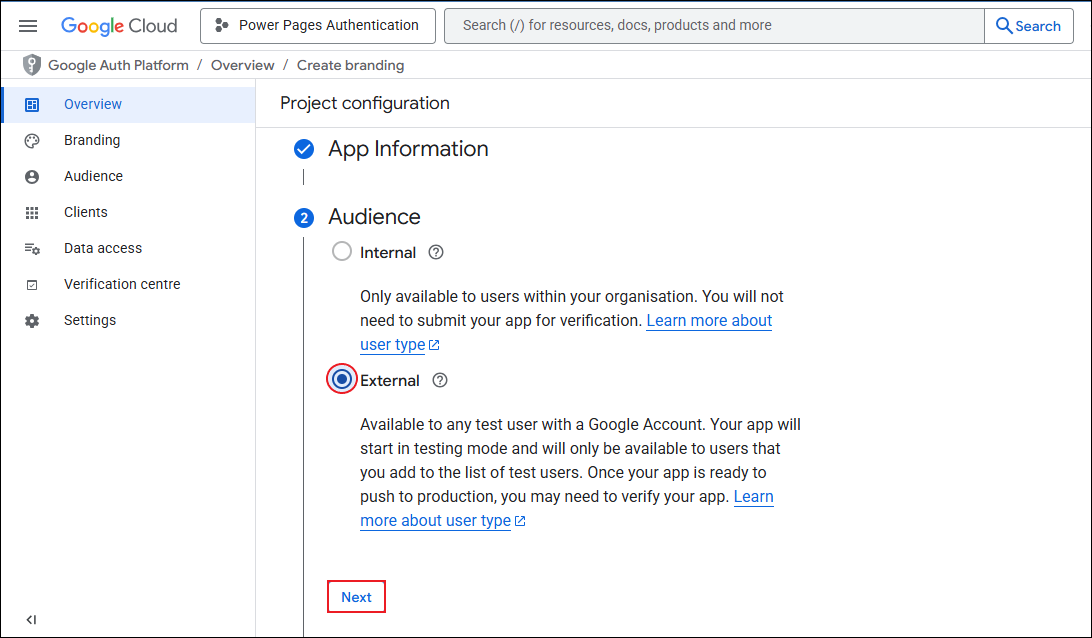Open Settings in the sidebar
The image size is (1092, 638).
coord(130,321)
